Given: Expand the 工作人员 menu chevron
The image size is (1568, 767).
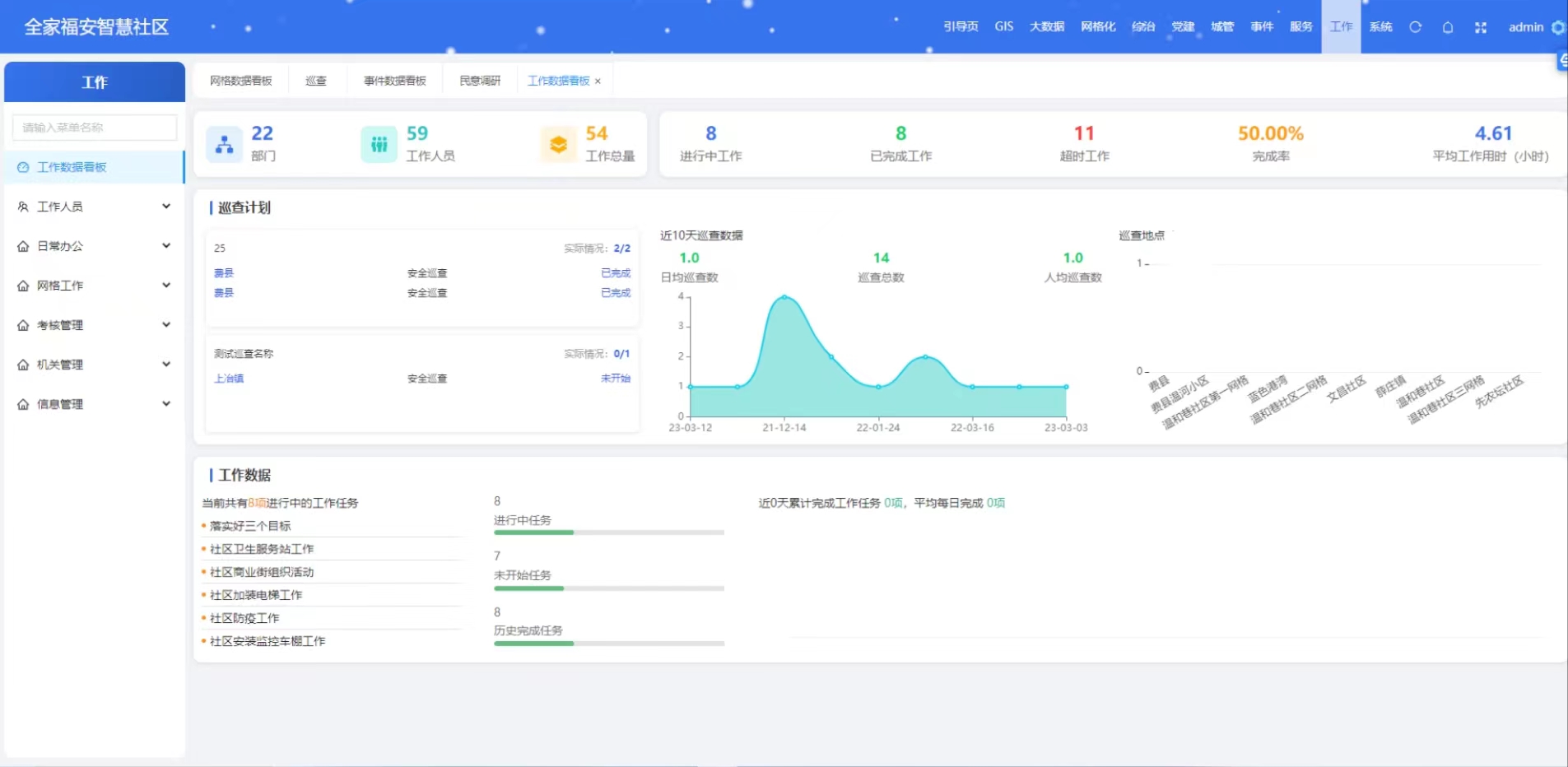Looking at the screenshot, I should pyautogui.click(x=166, y=207).
